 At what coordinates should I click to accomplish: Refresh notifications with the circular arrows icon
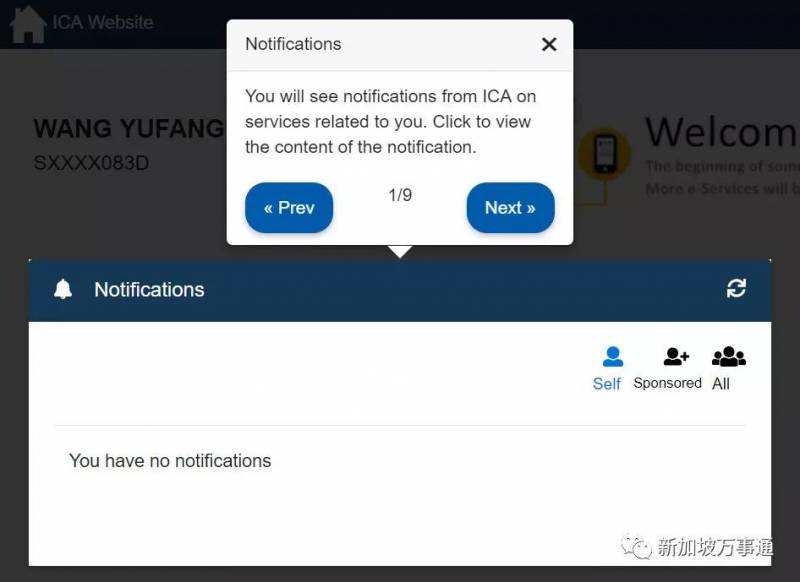click(736, 288)
